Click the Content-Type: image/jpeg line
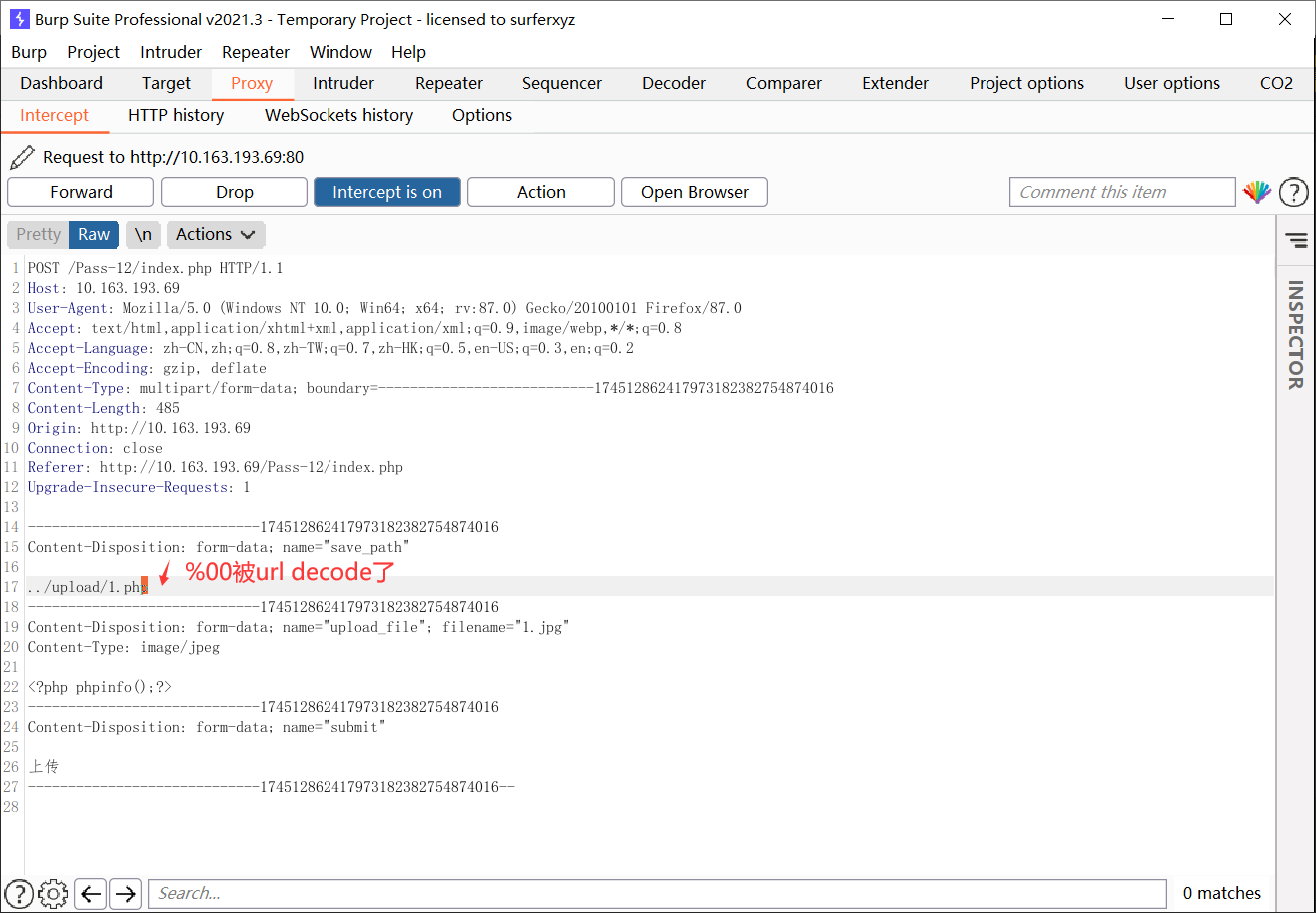The image size is (1316, 913). 124,647
